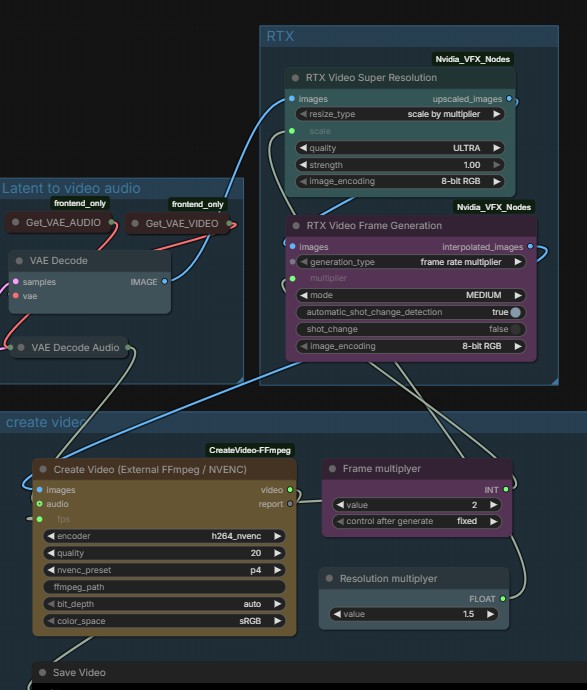Decrease Resolution multiplyer value
Image resolution: width=587 pixels, height=690 pixels.
[337, 614]
